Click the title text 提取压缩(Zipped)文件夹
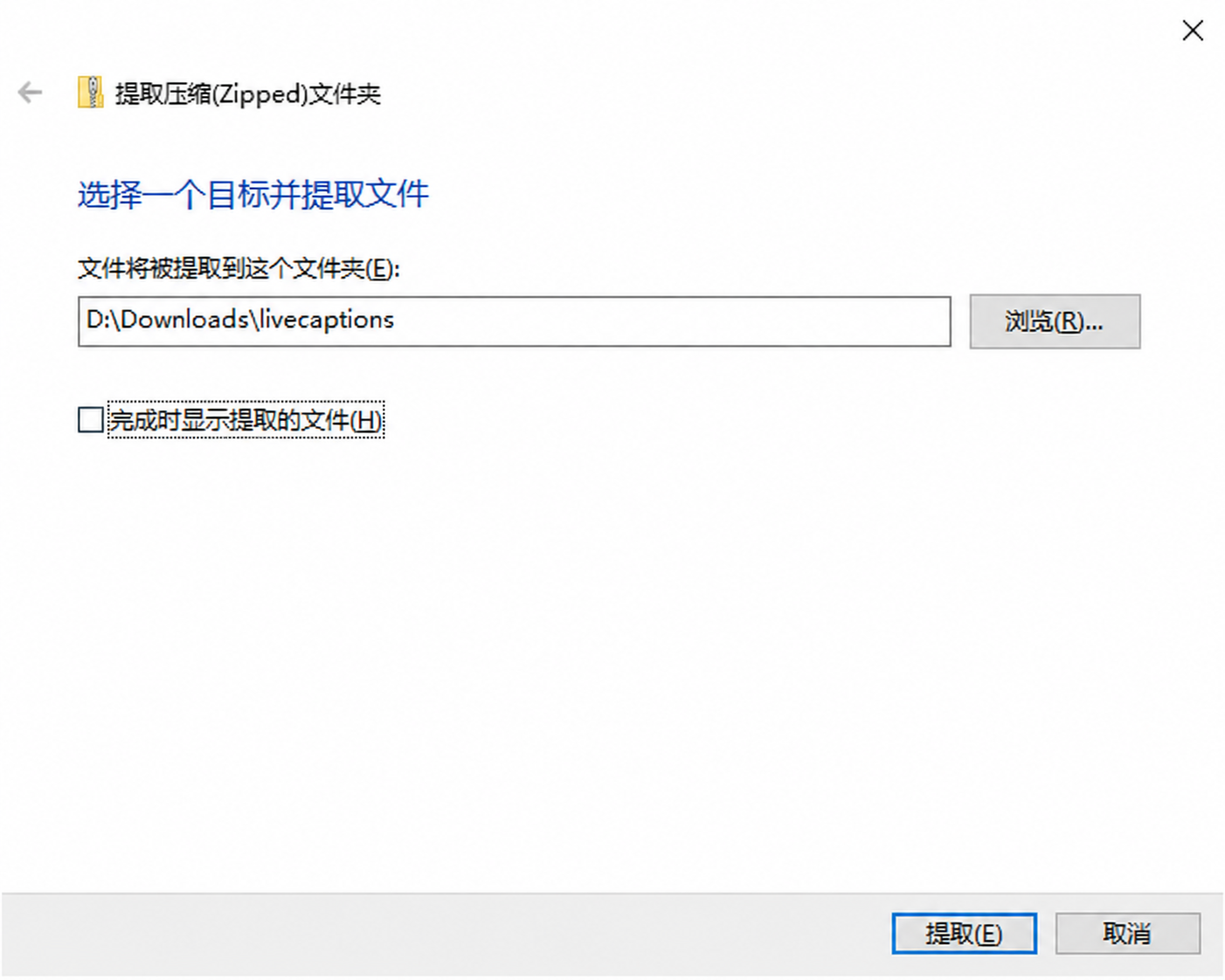The image size is (1225, 980). point(248,93)
